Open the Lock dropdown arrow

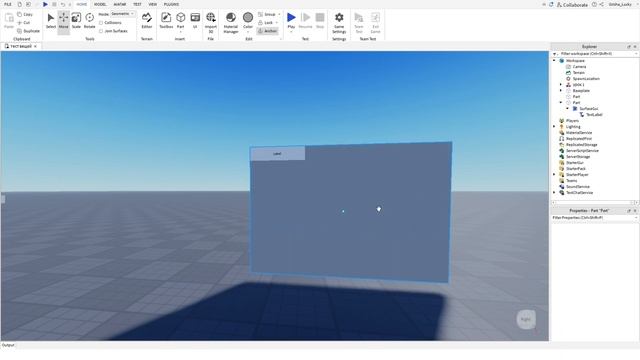(x=277, y=22)
